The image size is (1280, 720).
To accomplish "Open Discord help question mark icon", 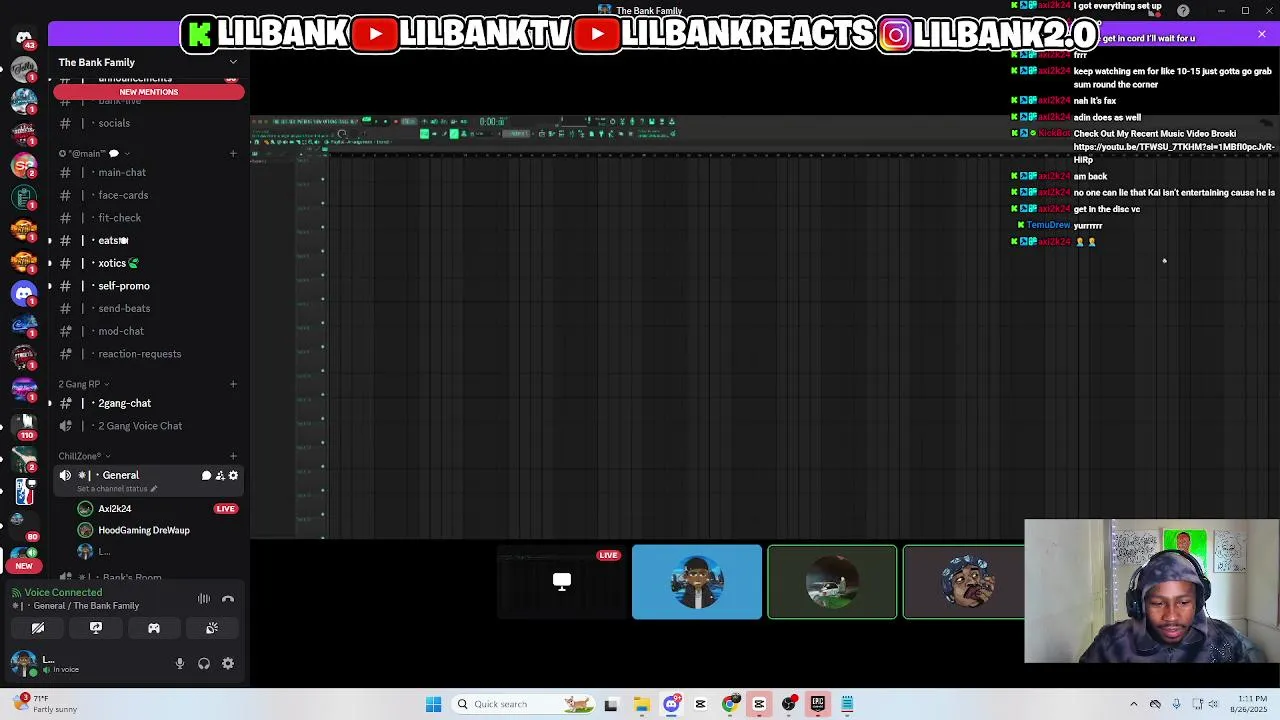I will click(1184, 11).
